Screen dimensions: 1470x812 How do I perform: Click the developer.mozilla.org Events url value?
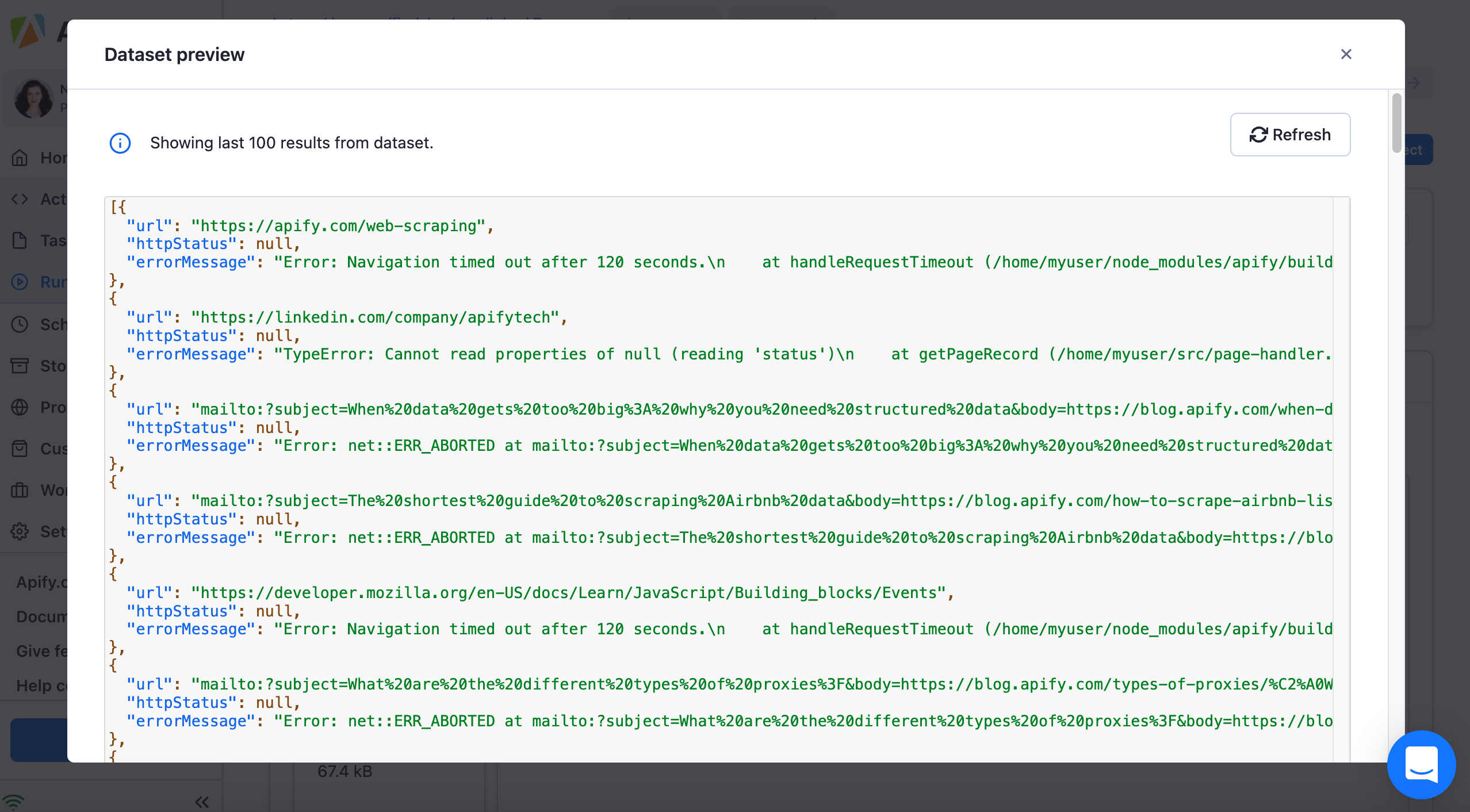pyautogui.click(x=569, y=593)
